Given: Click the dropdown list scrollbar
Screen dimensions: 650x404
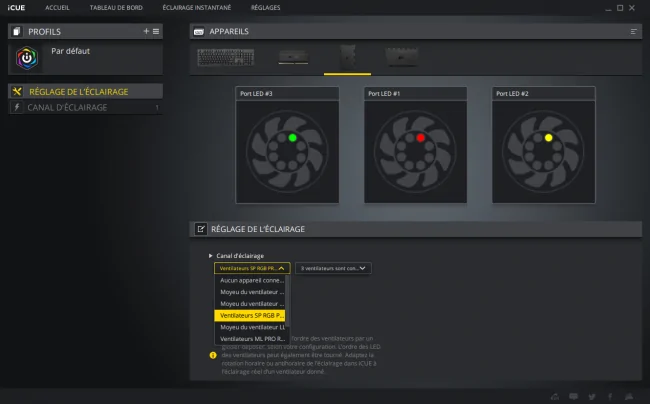Looking at the screenshot, I should tap(287, 300).
